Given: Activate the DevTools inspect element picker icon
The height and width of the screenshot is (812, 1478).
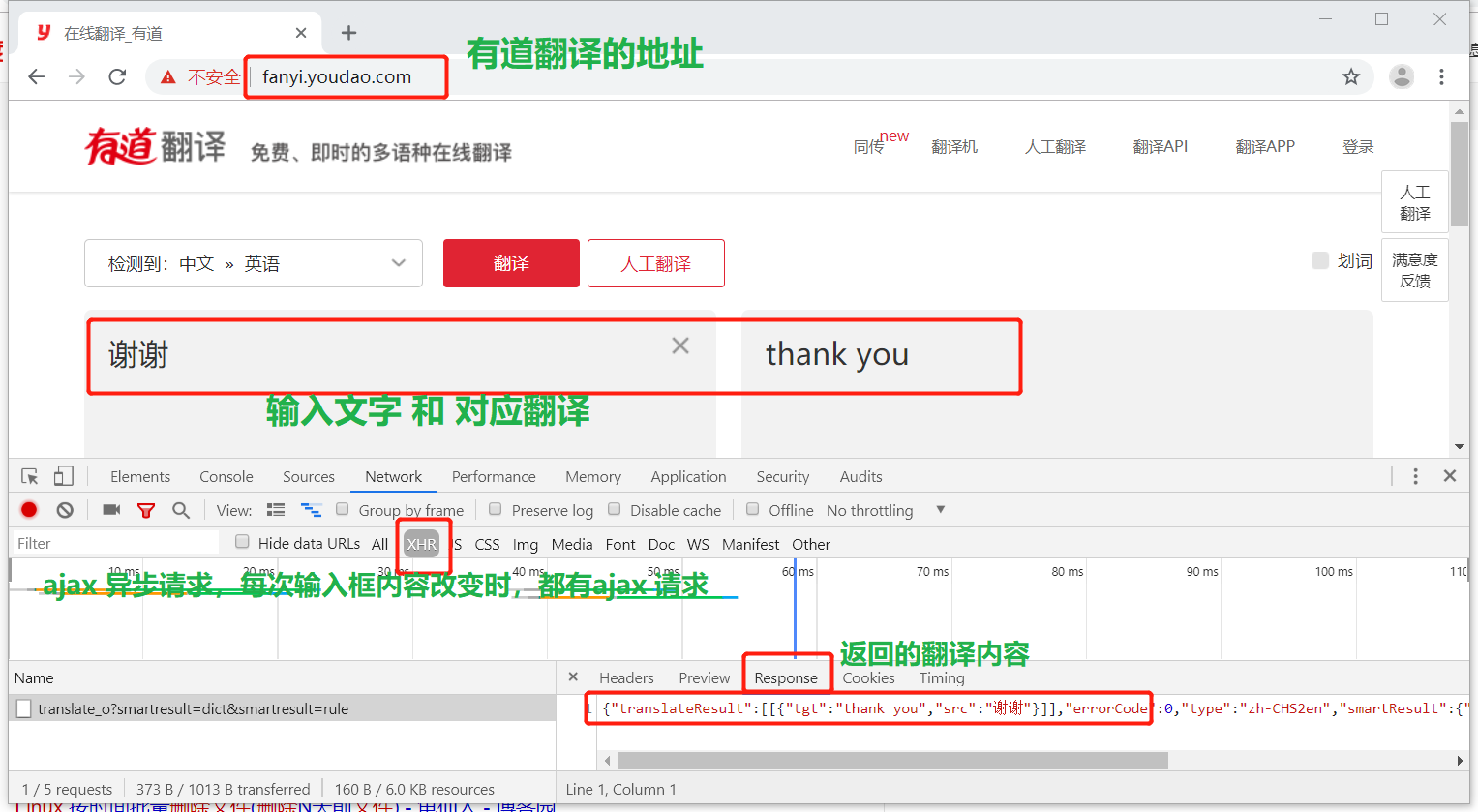Looking at the screenshot, I should coord(30,476).
